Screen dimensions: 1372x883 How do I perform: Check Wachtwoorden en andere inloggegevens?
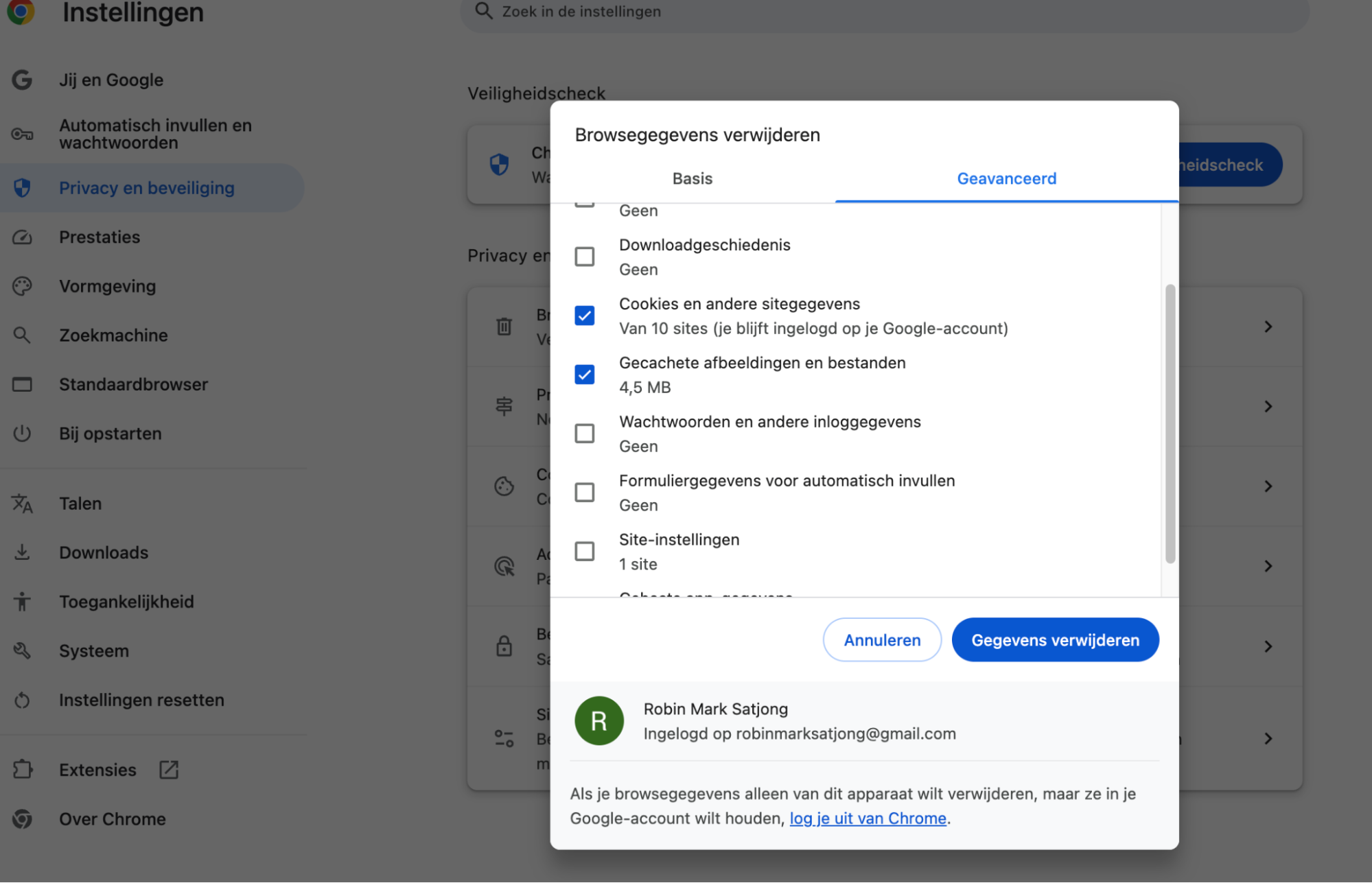585,433
